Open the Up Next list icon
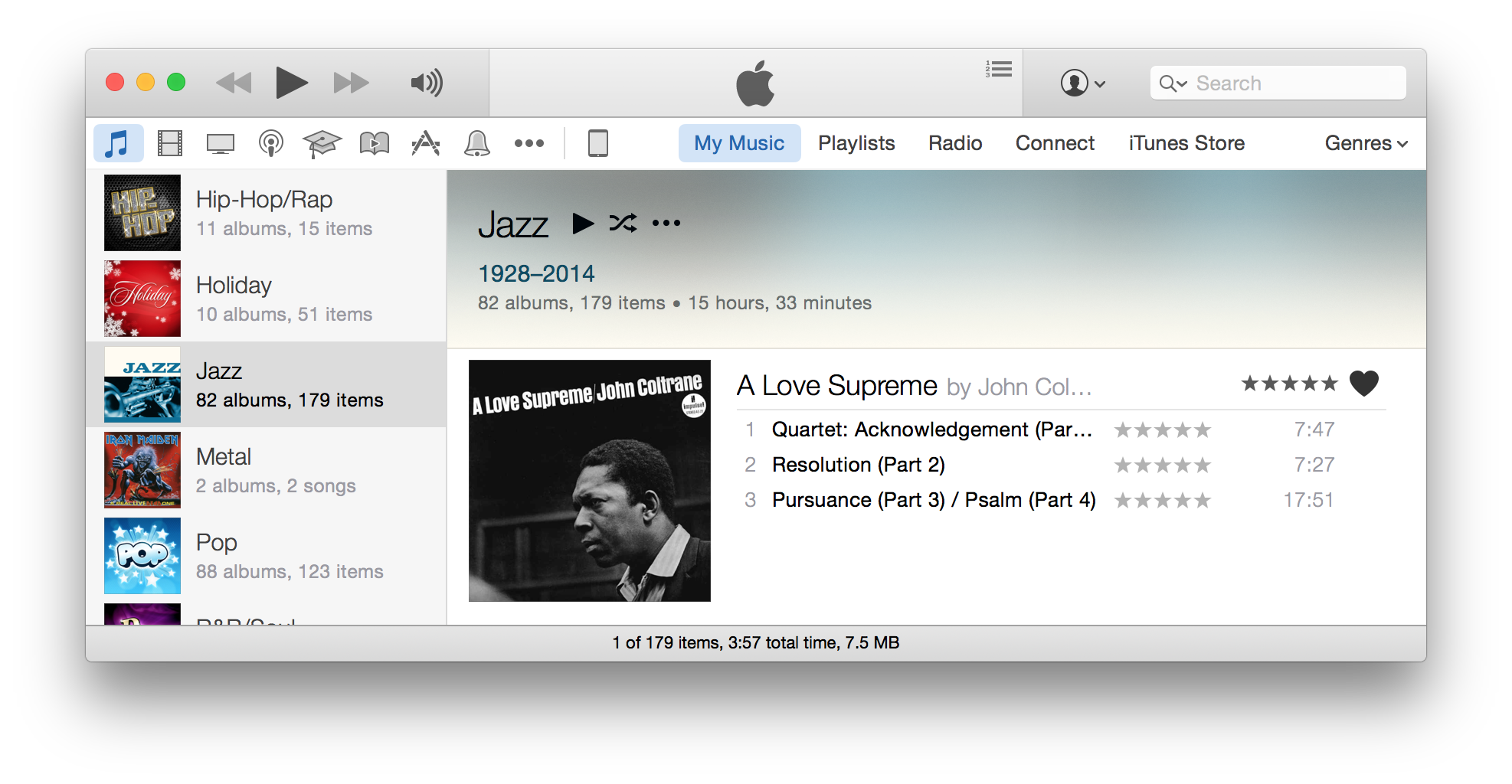The width and height of the screenshot is (1512, 784). [x=999, y=70]
